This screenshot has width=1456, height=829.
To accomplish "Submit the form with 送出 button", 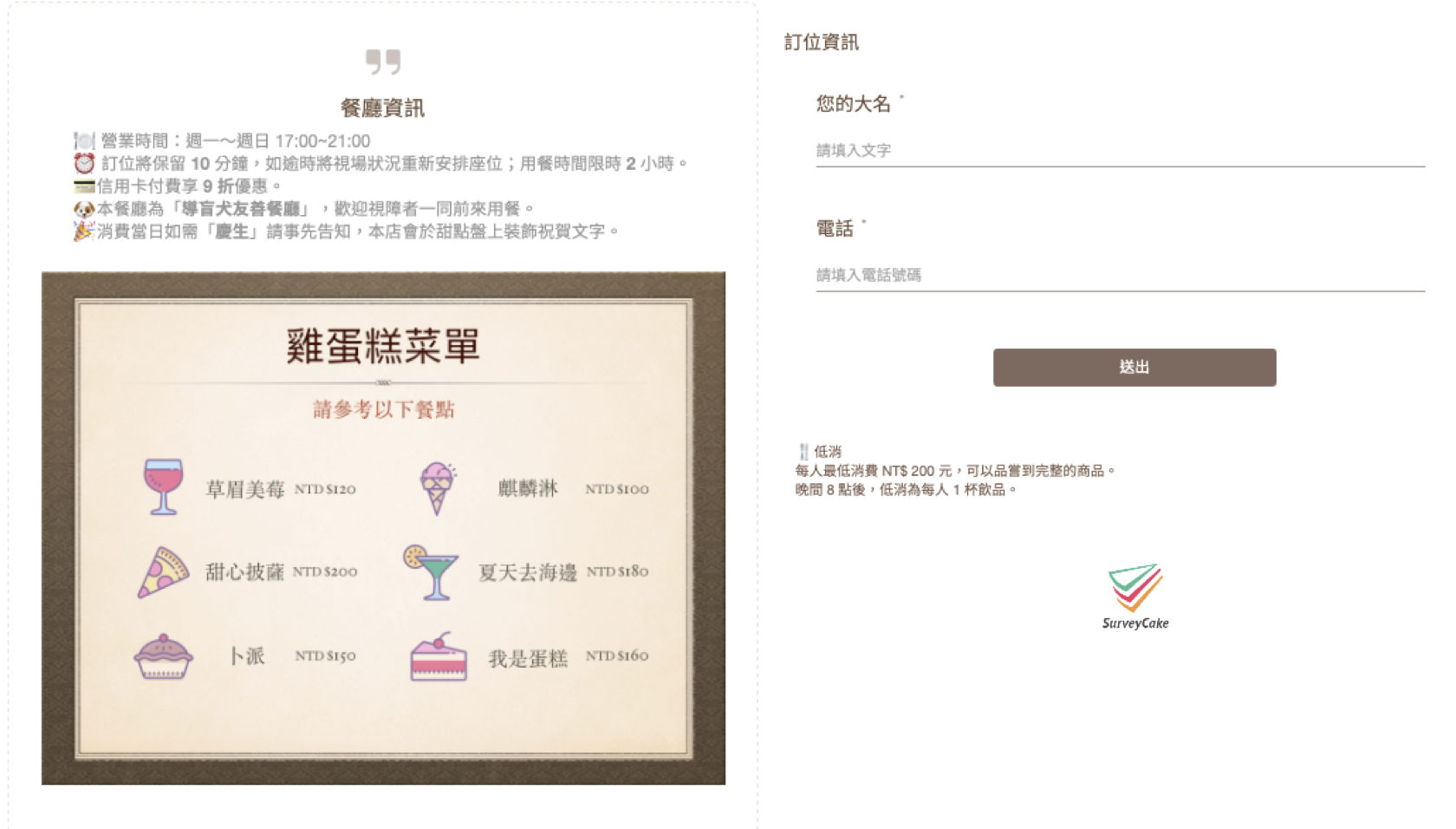I will coord(1134,368).
